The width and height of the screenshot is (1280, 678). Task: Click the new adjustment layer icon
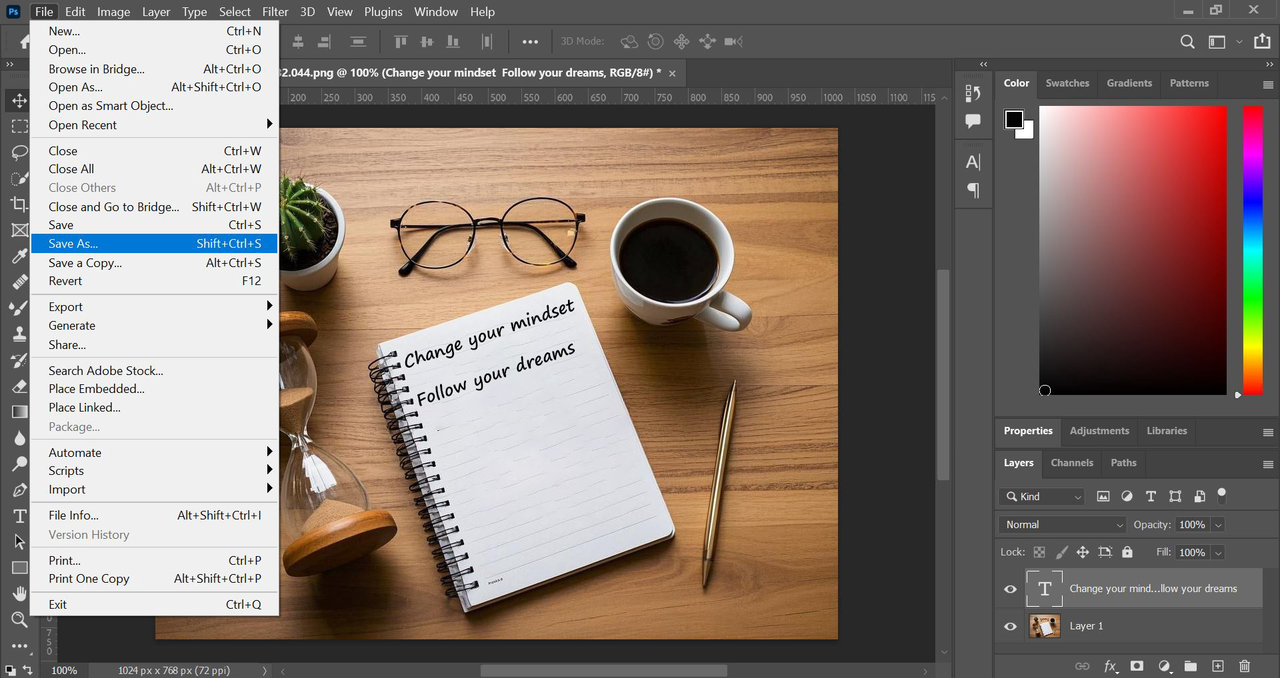coord(1164,666)
